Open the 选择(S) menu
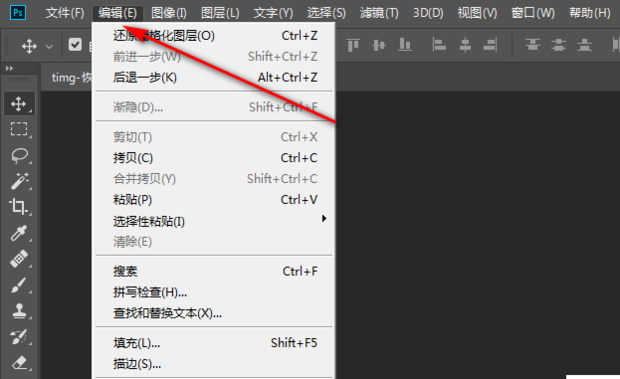620x379 pixels. tap(326, 13)
